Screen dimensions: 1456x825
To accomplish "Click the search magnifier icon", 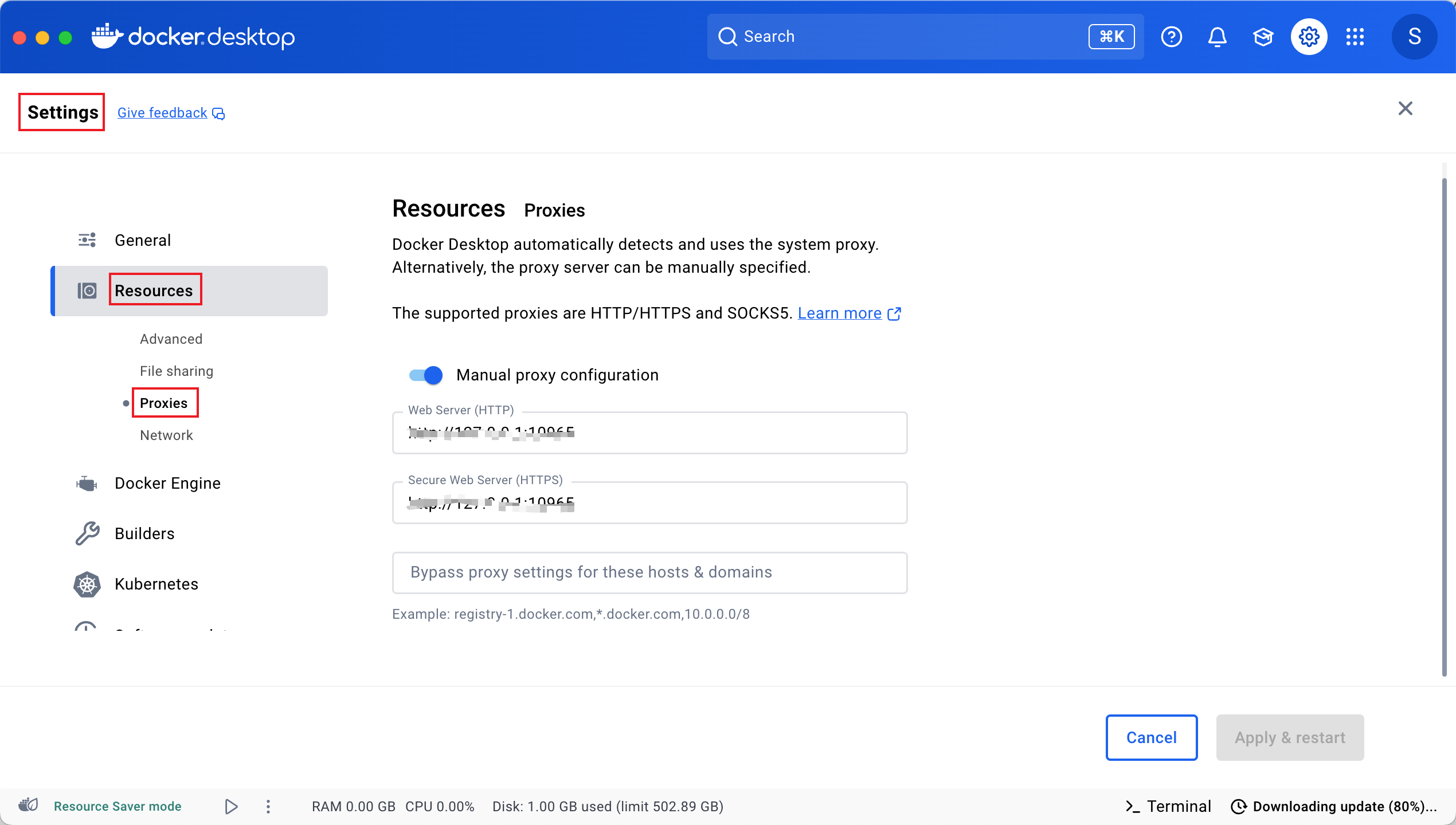I will [727, 37].
